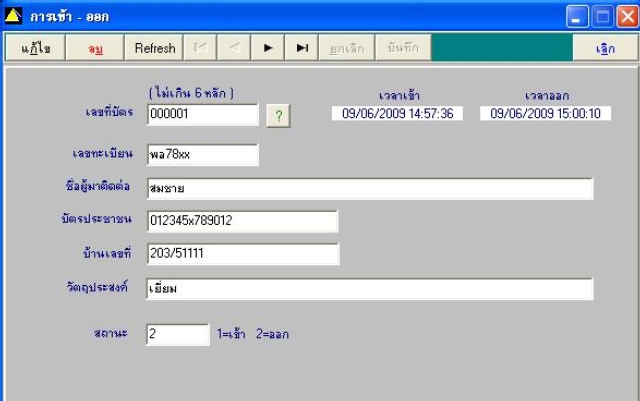Select the ID card field 012345x789012
640x401 pixels.
tap(242, 221)
